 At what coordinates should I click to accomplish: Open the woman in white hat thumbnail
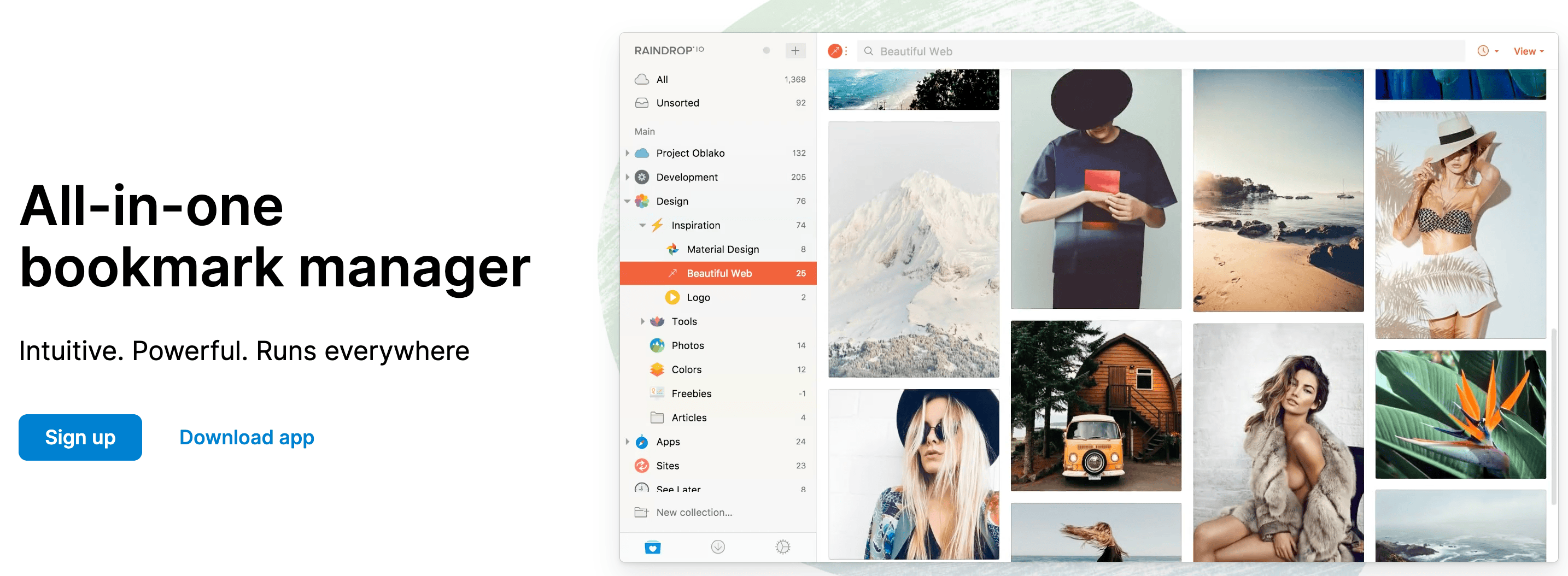click(x=1460, y=225)
